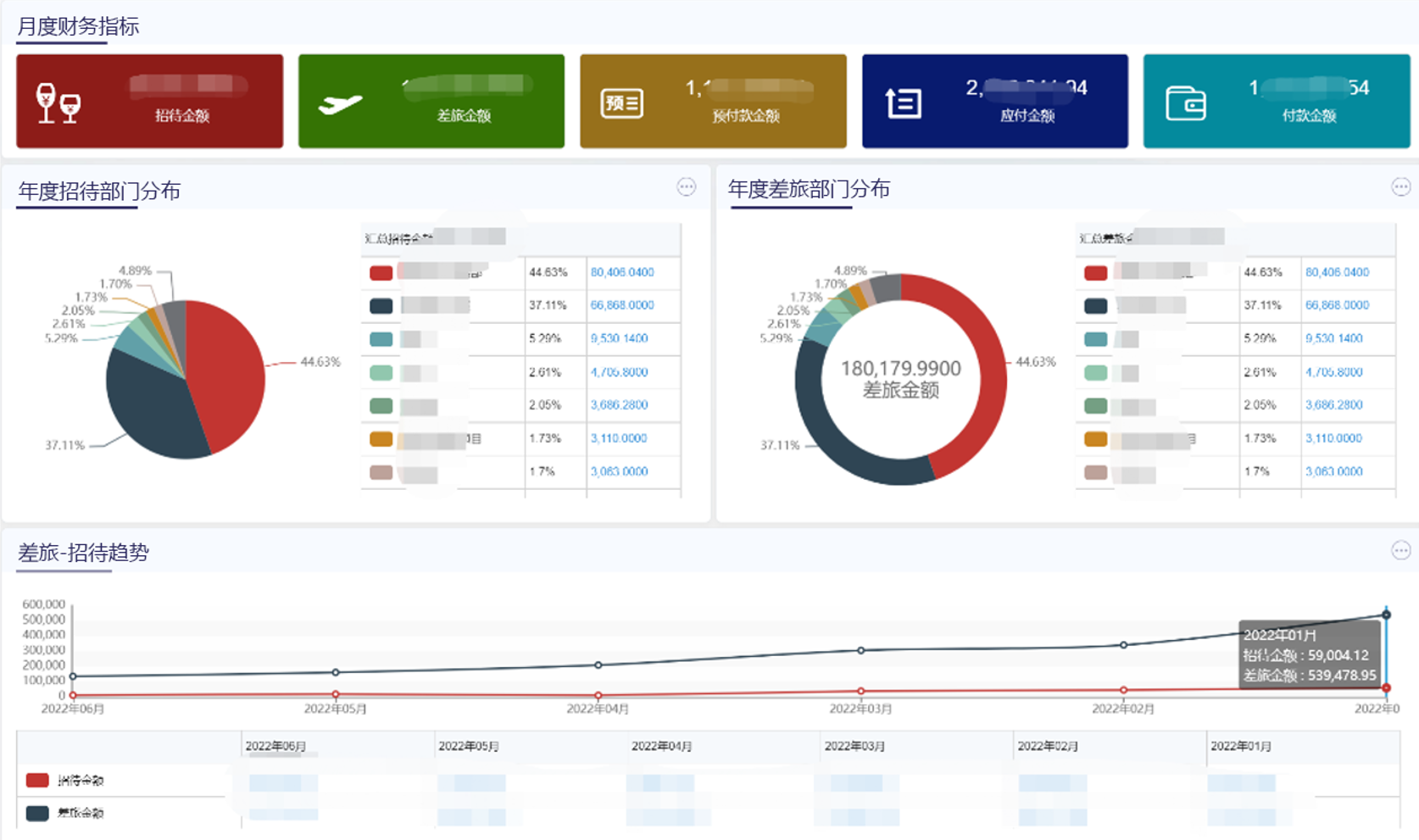
Task: Select the 差旅-招待趋势 section title
Action: point(83,553)
